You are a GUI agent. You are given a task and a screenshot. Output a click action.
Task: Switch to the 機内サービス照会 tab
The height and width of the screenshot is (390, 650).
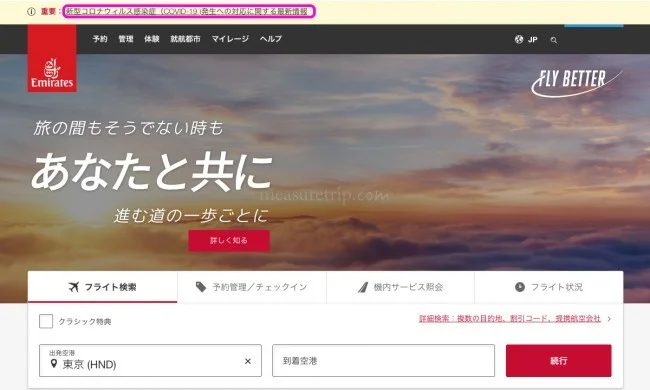(x=400, y=287)
